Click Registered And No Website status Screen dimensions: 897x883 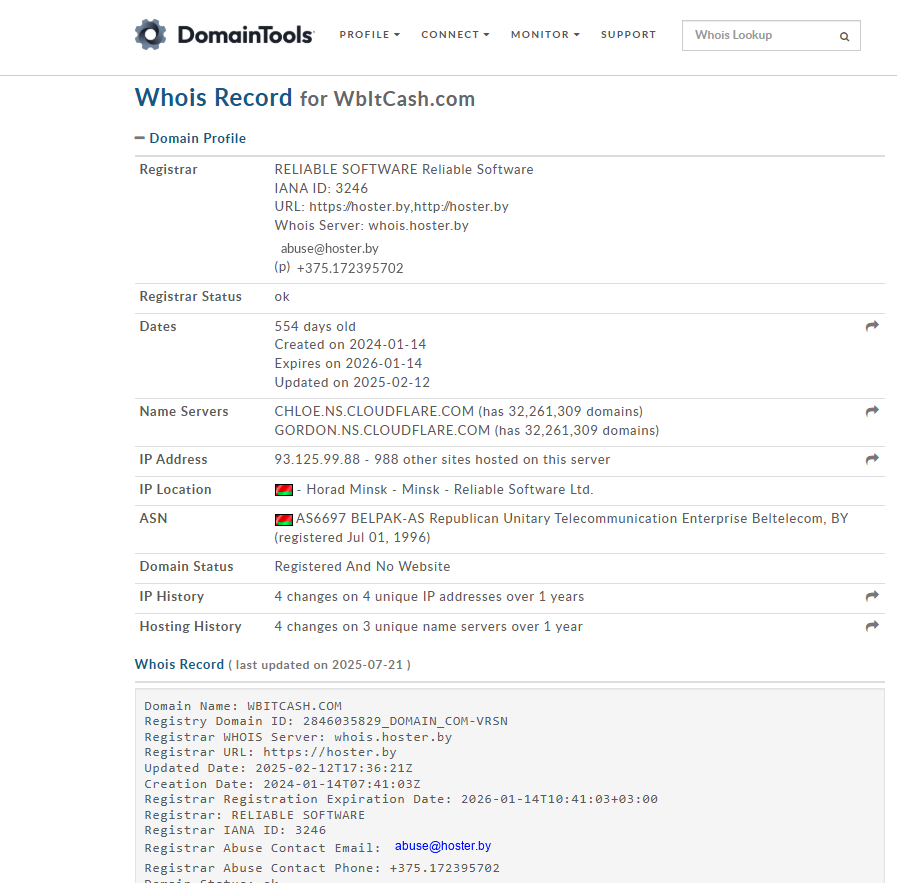click(x=362, y=567)
